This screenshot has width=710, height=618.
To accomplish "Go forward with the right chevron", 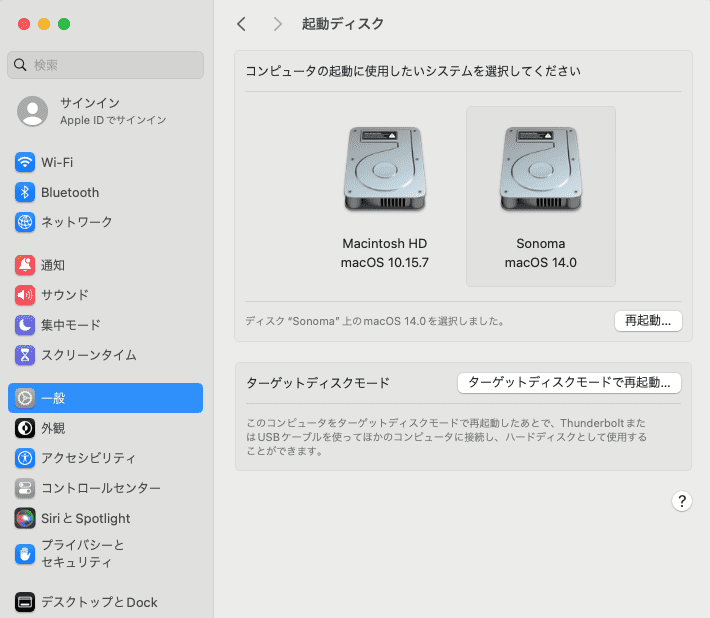I will pyautogui.click(x=278, y=24).
